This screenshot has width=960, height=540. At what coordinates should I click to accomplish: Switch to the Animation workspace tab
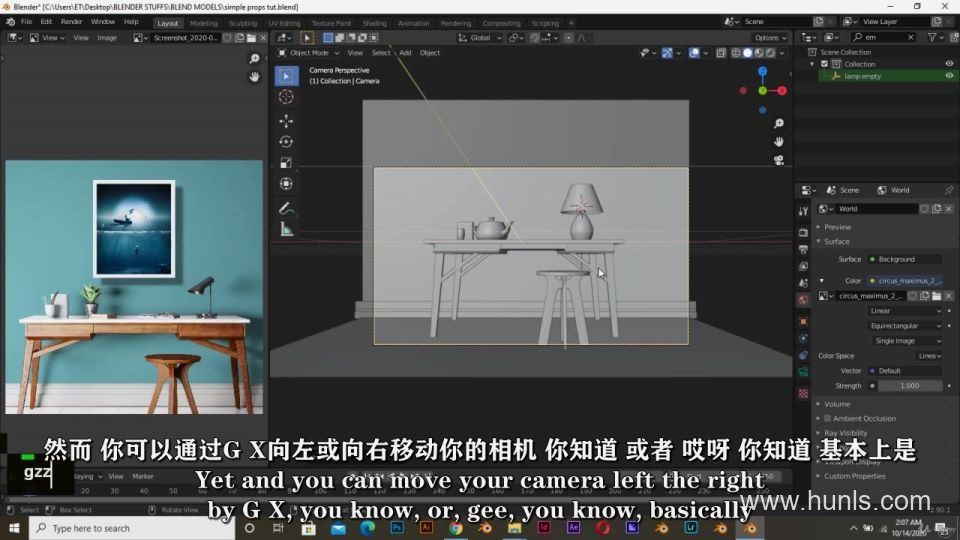(413, 23)
